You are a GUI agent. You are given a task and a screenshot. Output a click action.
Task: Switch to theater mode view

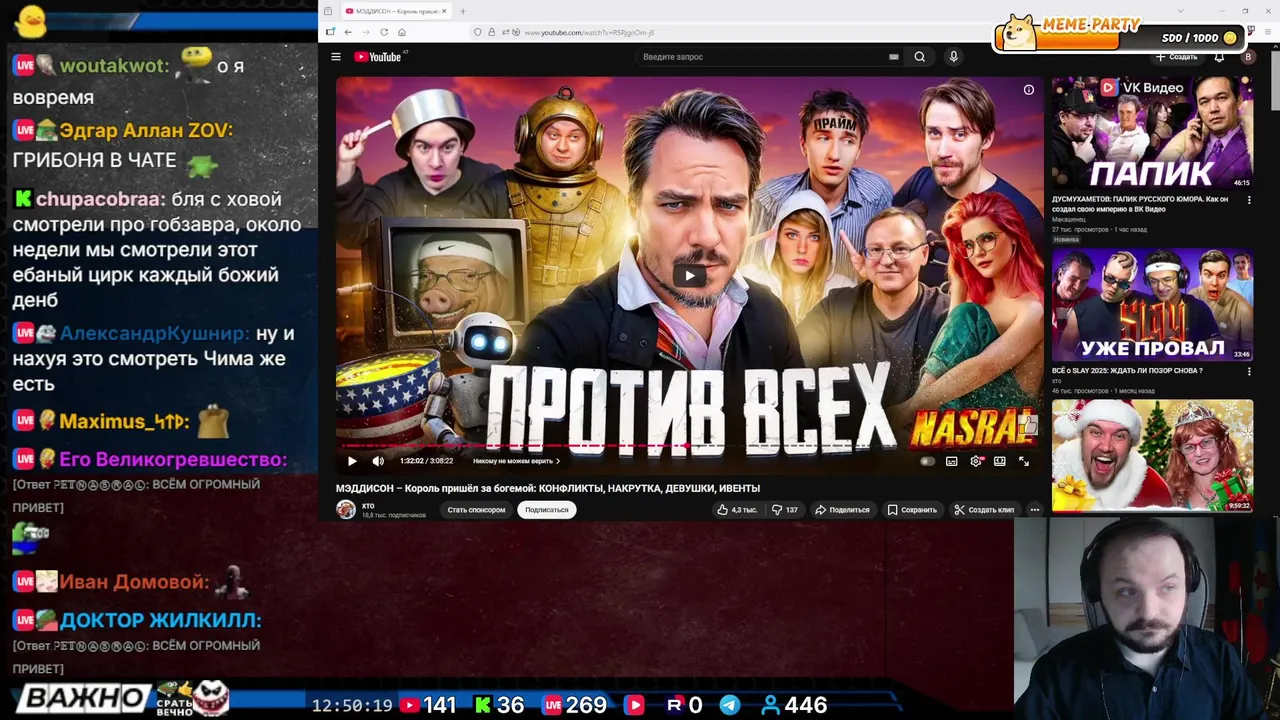[1000, 461]
